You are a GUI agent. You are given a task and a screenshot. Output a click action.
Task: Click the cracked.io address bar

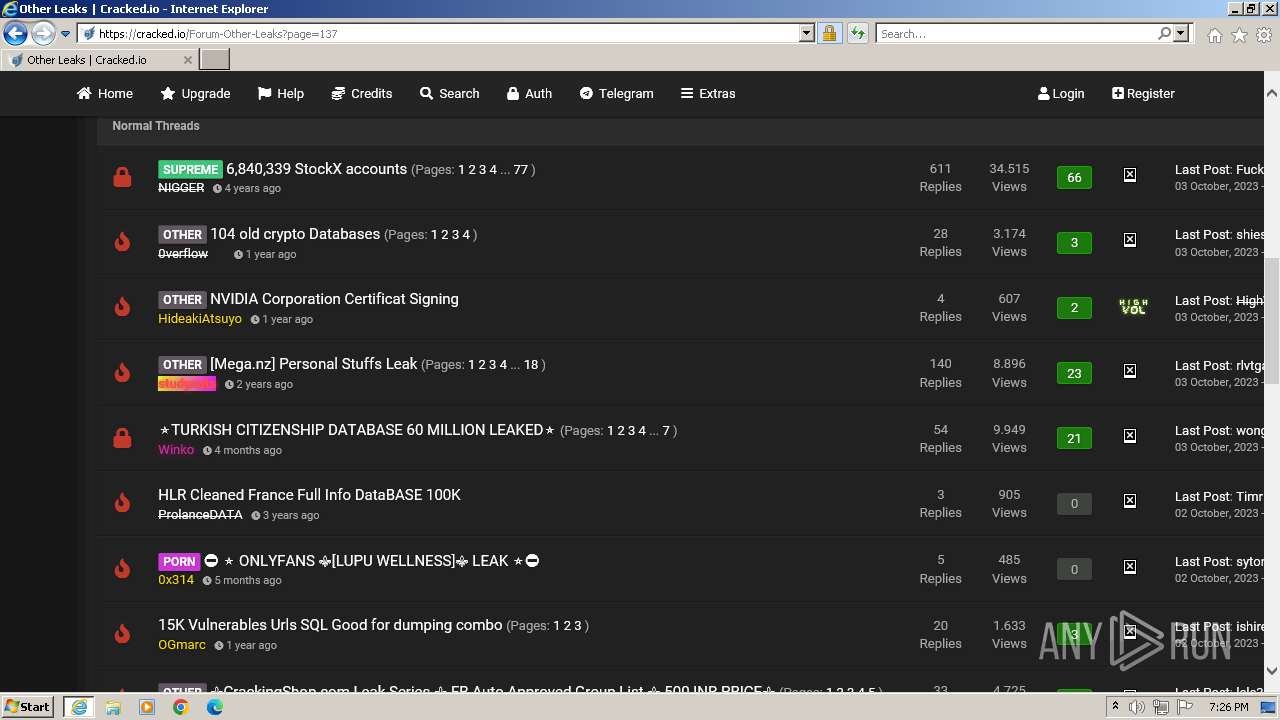(438, 34)
